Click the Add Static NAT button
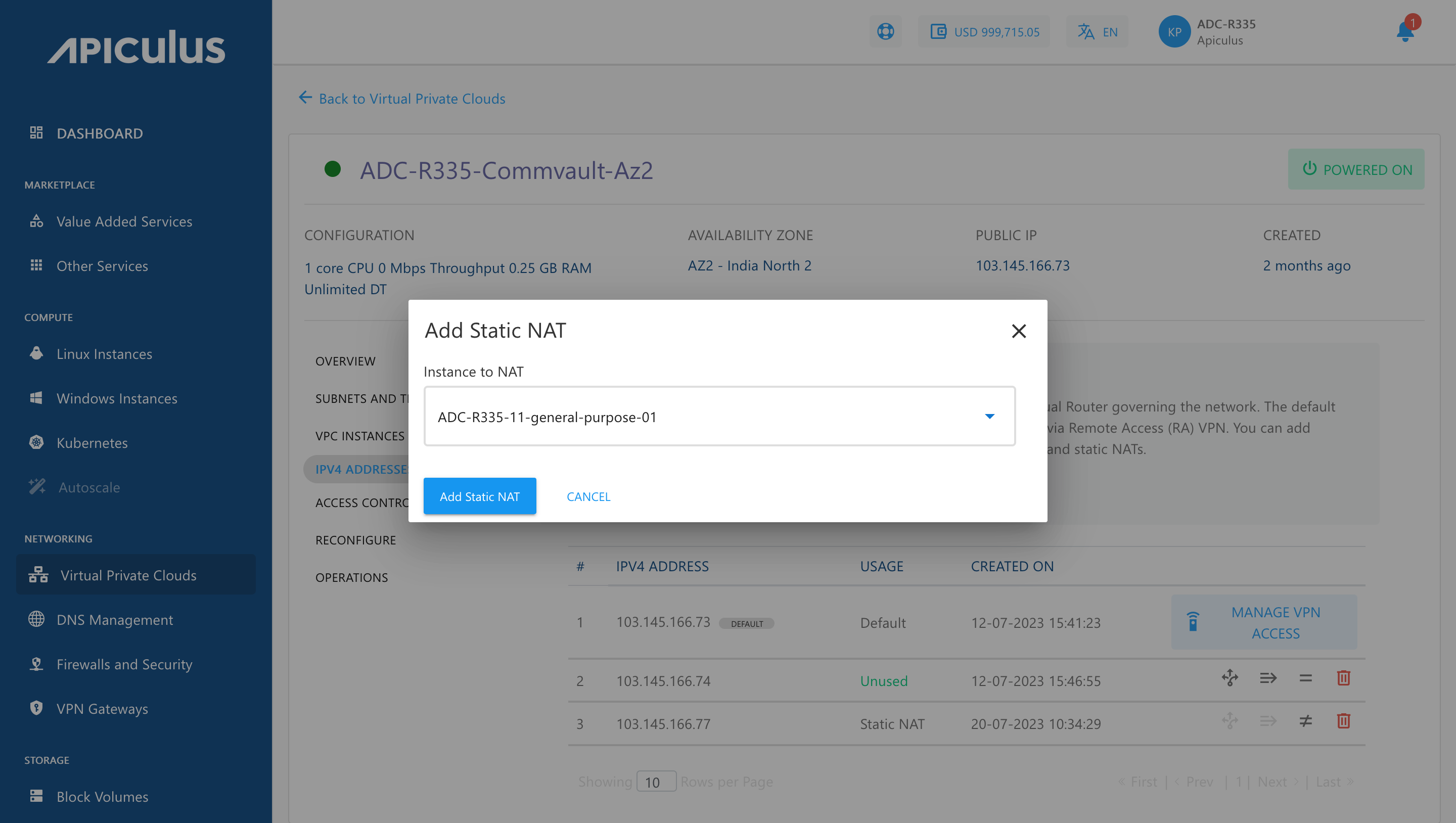This screenshot has height=823, width=1456. [x=480, y=496]
